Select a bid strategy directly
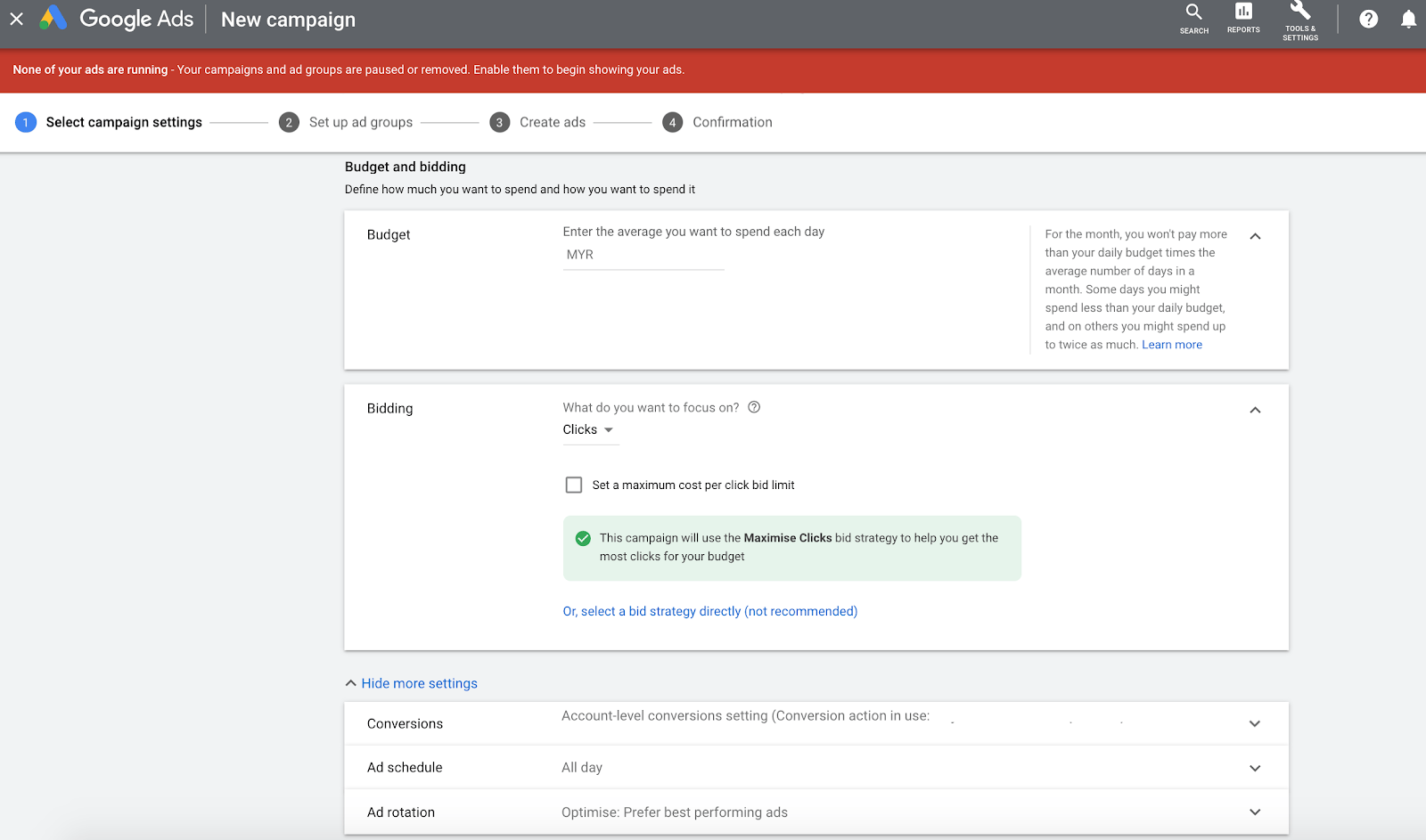1426x840 pixels. 709,611
